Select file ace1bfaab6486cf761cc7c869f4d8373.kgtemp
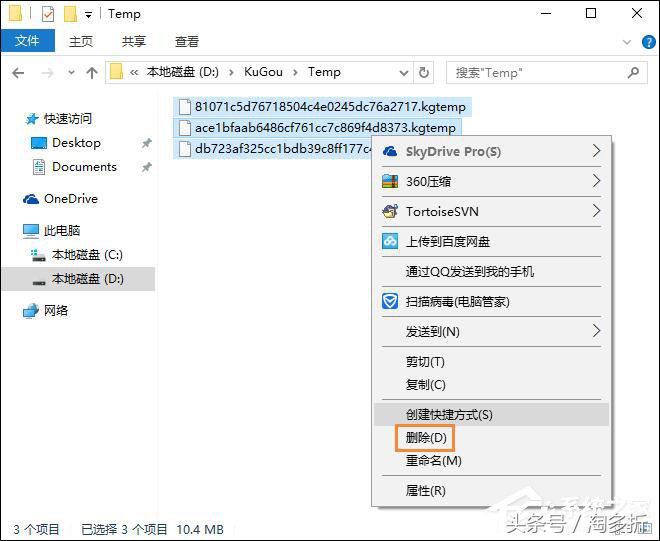Viewport: 660px width, 541px height. (317, 128)
